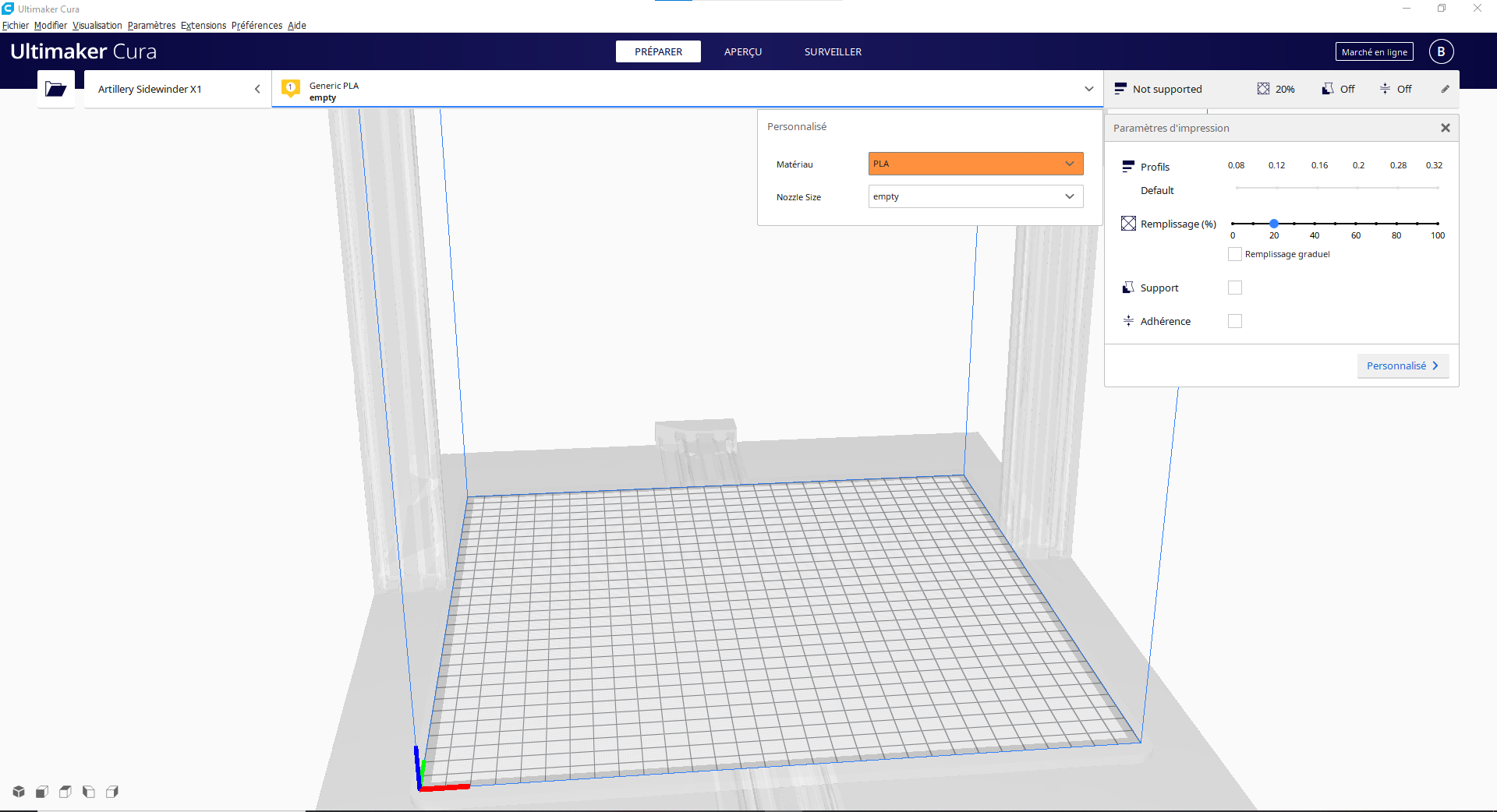Switch to the PRÉPARER stage
1497x812 pixels.
pos(658,51)
